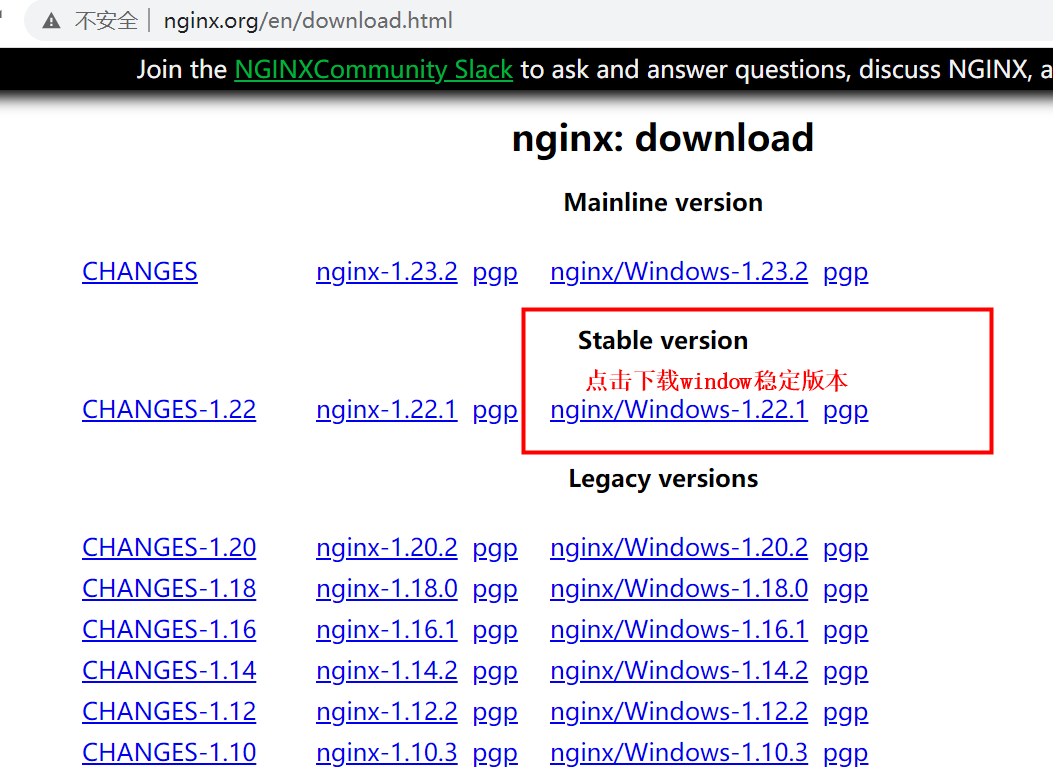Open pgp signature for nginx-1.16.1
The height and width of the screenshot is (772, 1053).
[x=495, y=631]
